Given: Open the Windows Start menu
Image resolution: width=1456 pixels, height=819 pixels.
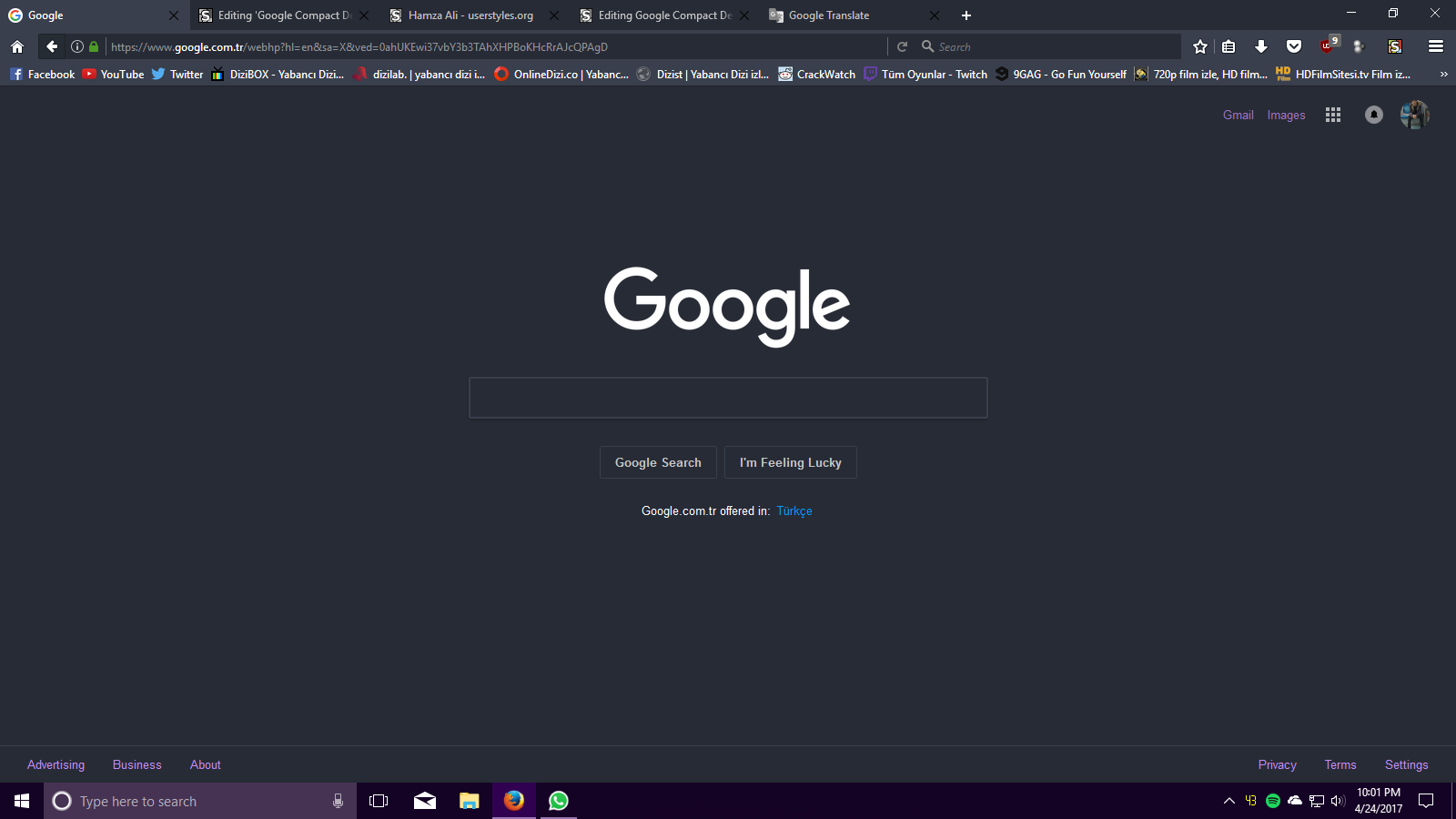Looking at the screenshot, I should 22,801.
